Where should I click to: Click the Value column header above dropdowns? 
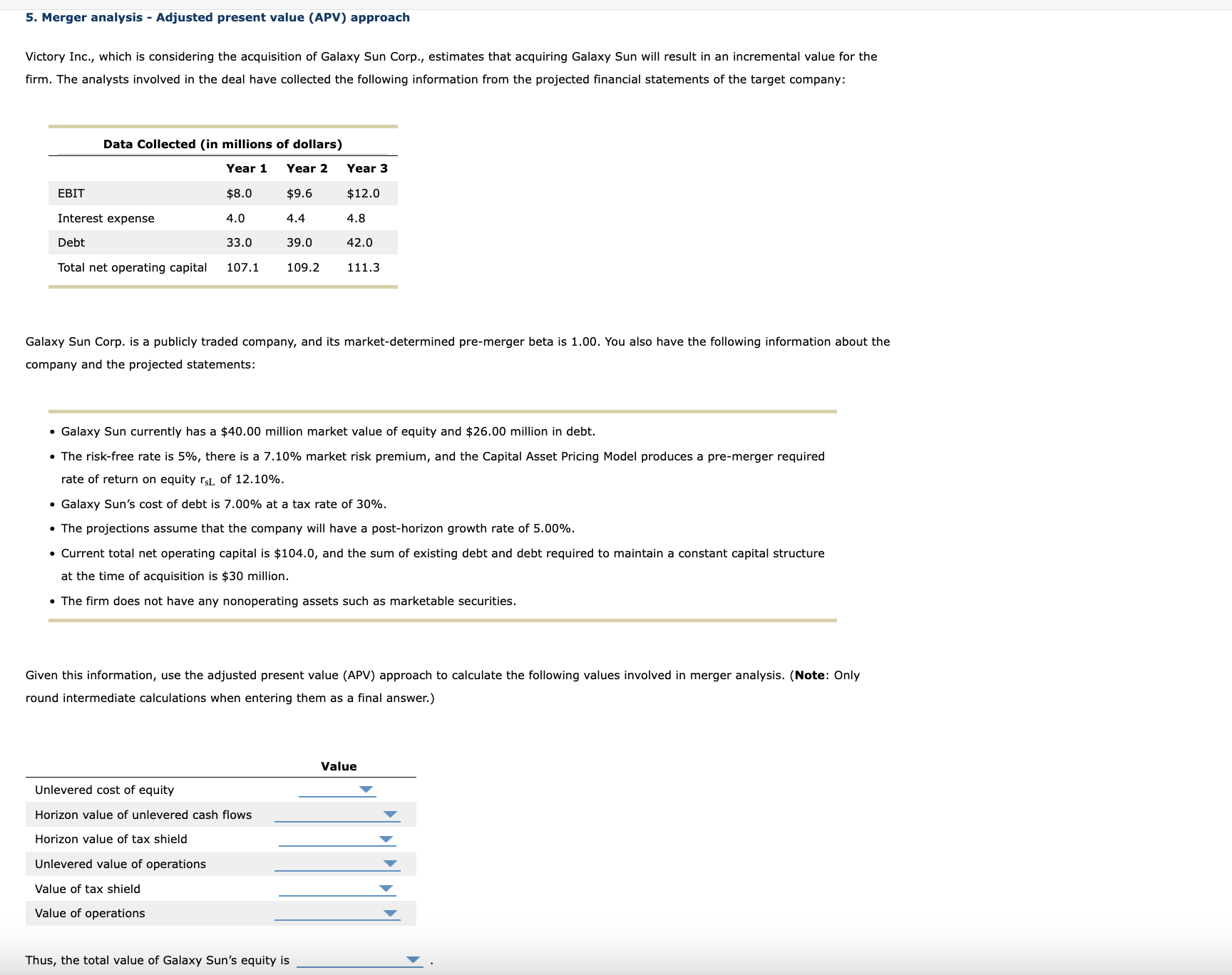tap(339, 766)
